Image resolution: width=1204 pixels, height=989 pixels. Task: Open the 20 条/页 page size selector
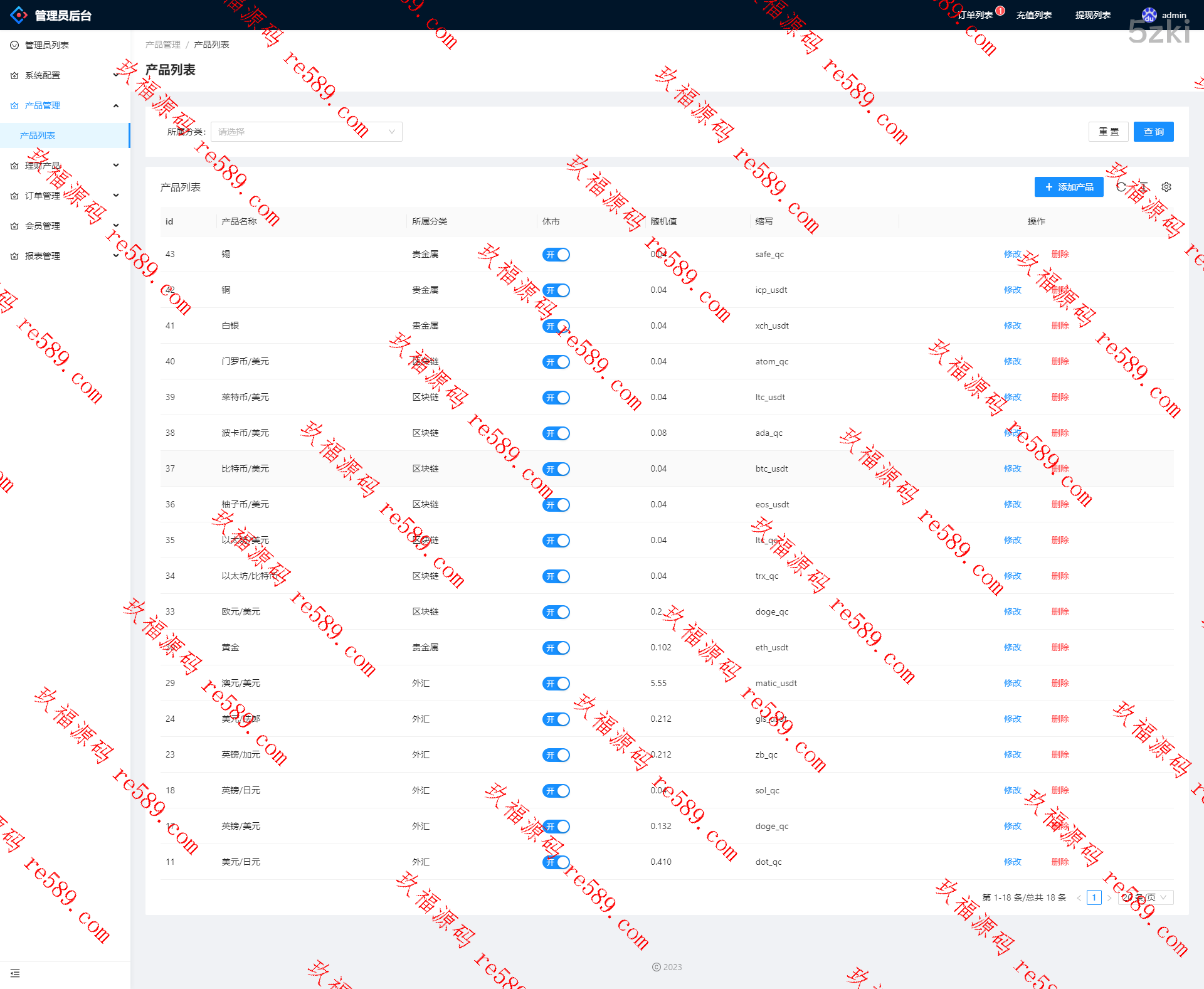tap(1145, 897)
